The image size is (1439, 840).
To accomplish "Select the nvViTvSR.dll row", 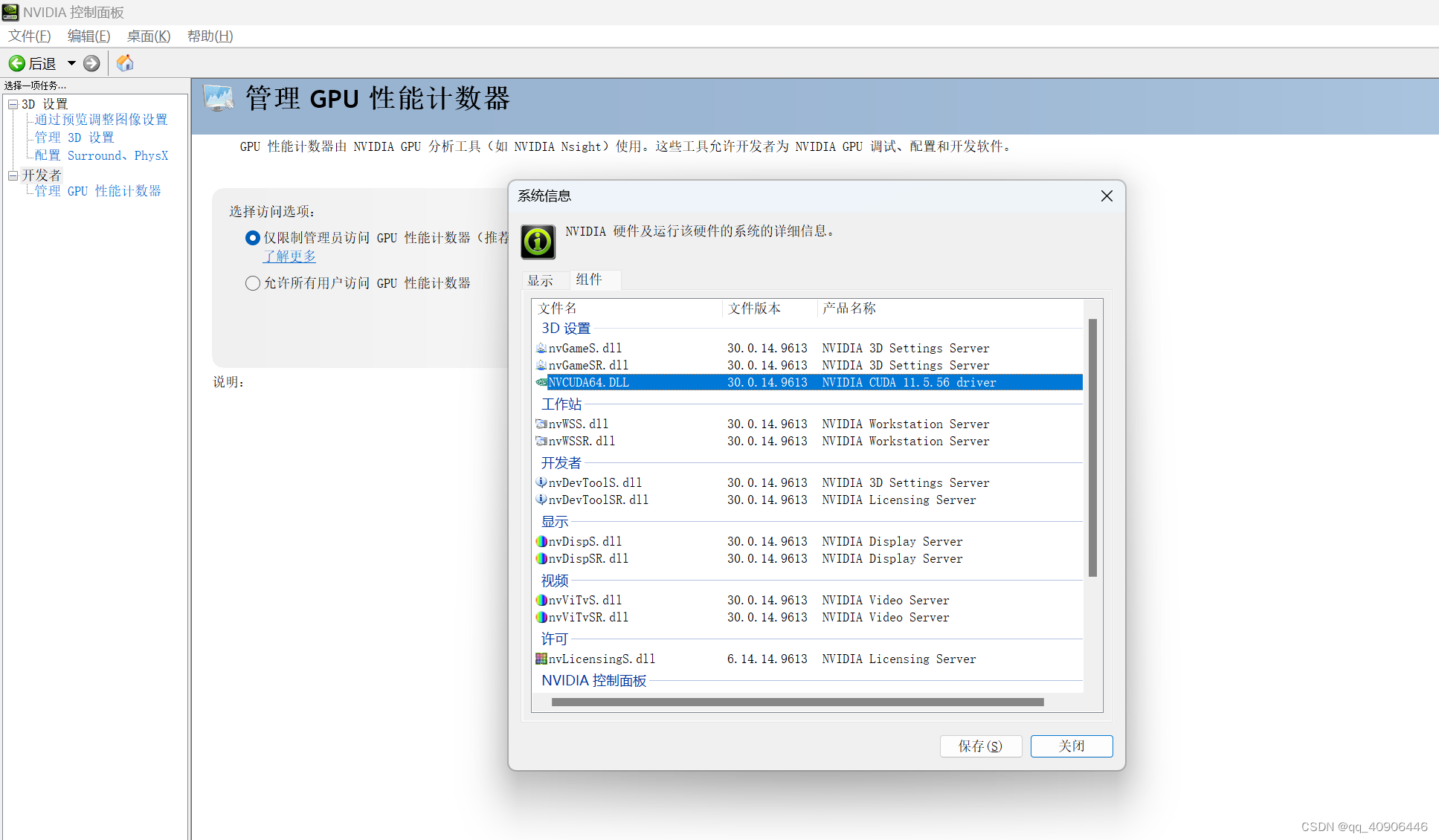I will coord(808,617).
